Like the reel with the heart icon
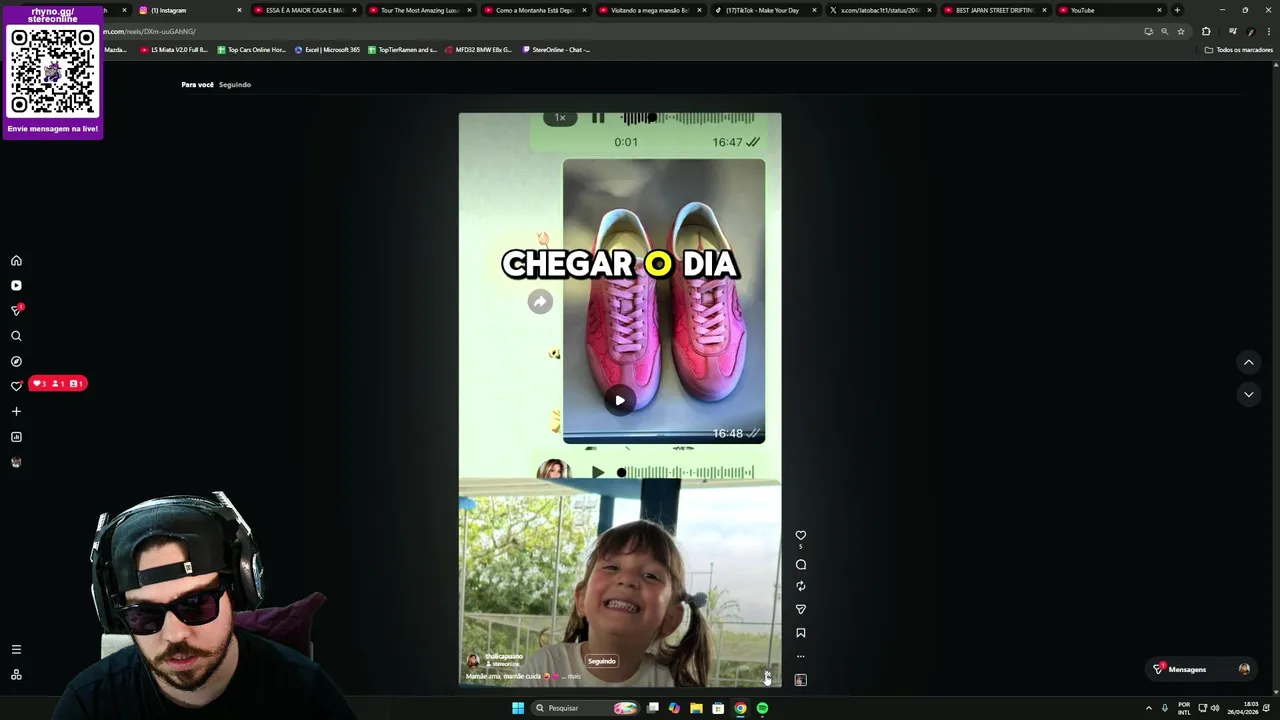Viewport: 1280px width, 720px height. click(800, 535)
